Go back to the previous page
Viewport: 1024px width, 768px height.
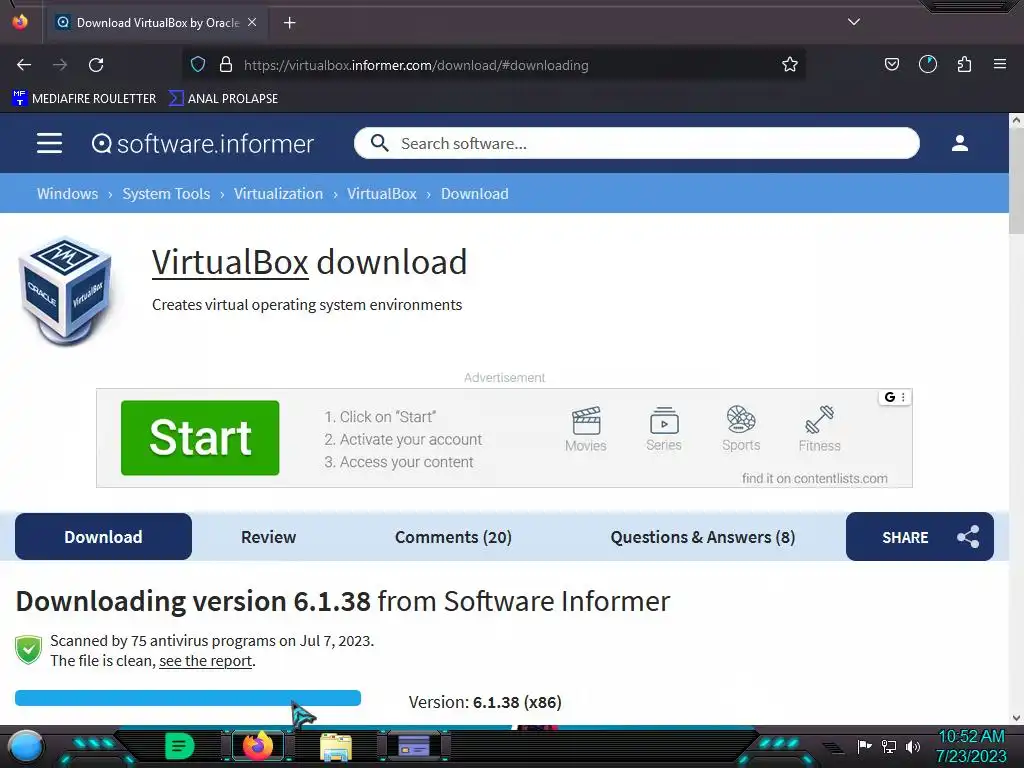point(24,65)
